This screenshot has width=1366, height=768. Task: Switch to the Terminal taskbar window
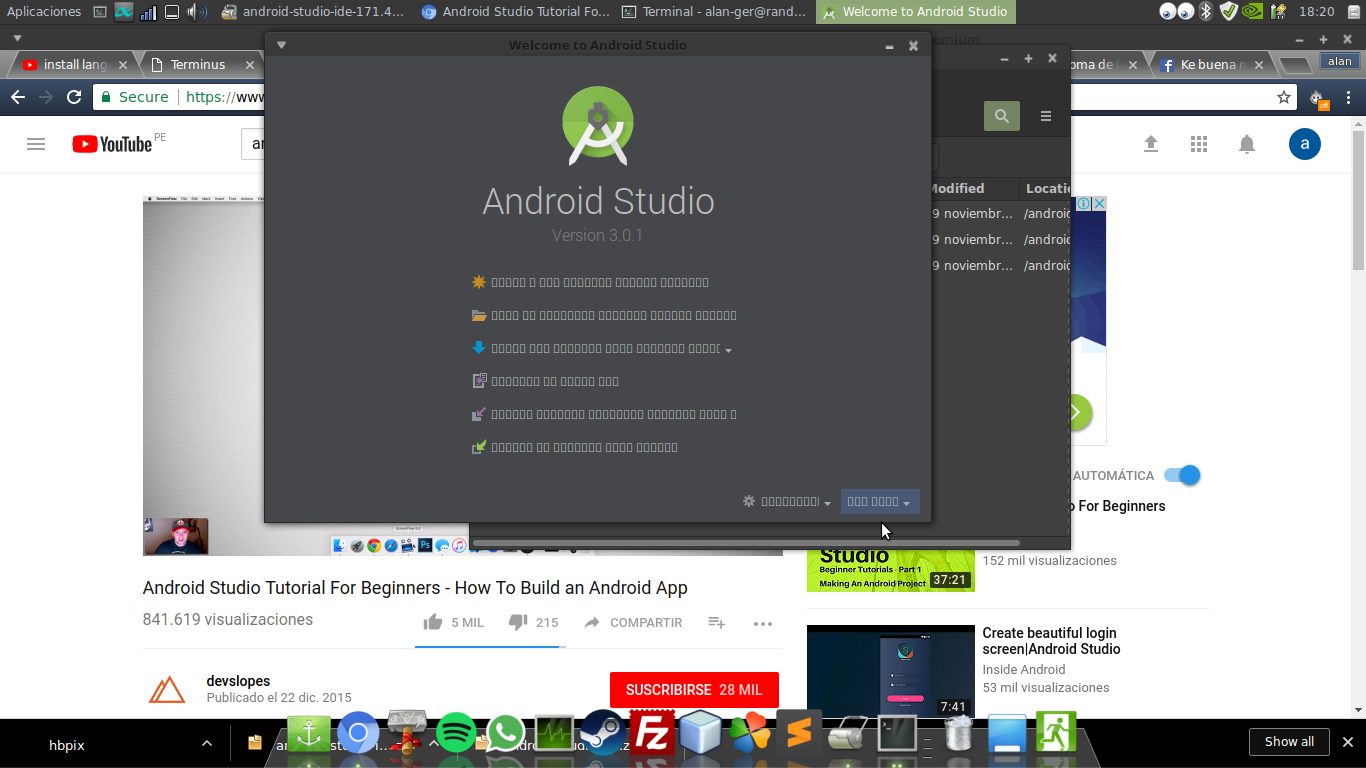pos(712,12)
